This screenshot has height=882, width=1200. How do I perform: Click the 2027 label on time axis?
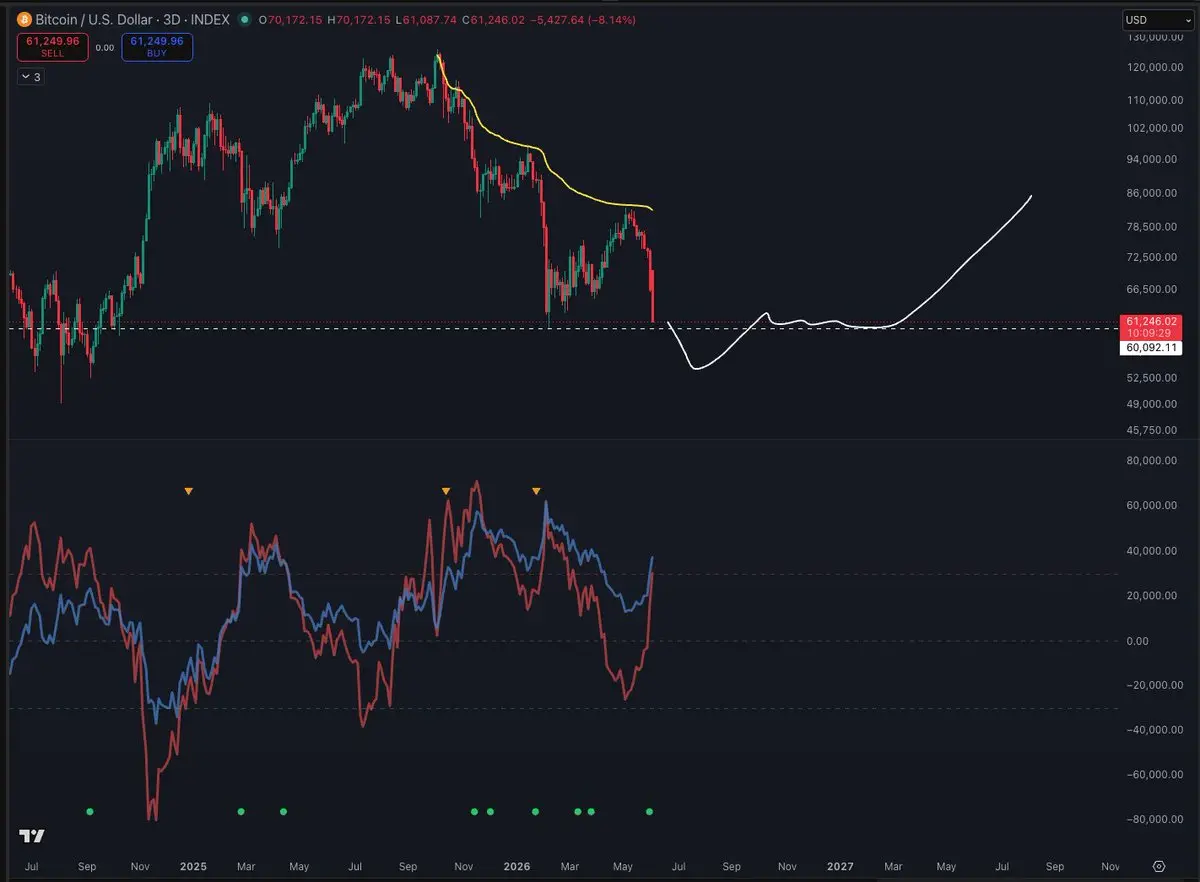(840, 866)
